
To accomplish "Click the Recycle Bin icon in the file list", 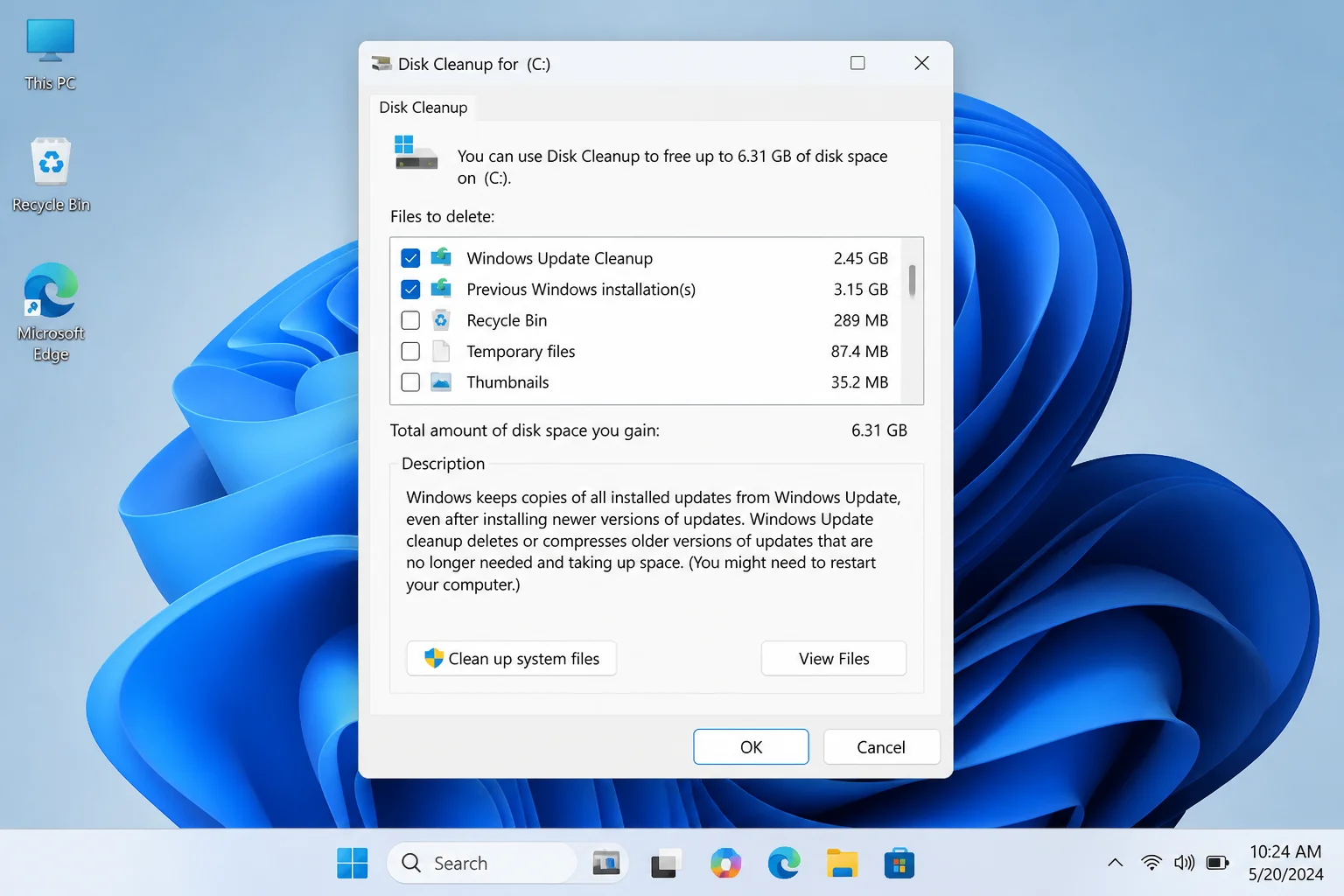I will (x=441, y=320).
